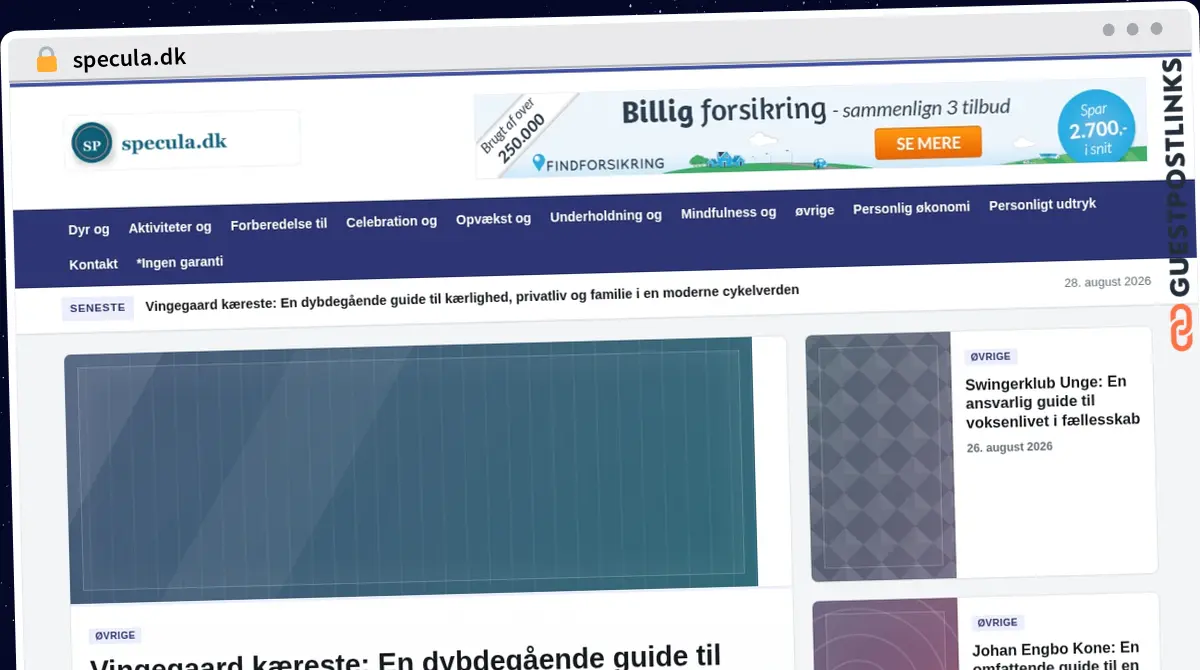
Task: Click the padlock icon beside specula.dk
Action: (x=46, y=59)
